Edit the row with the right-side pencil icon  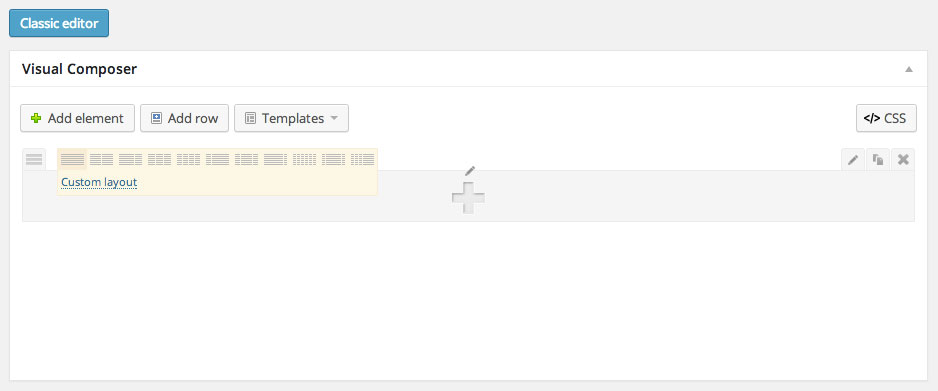853,160
